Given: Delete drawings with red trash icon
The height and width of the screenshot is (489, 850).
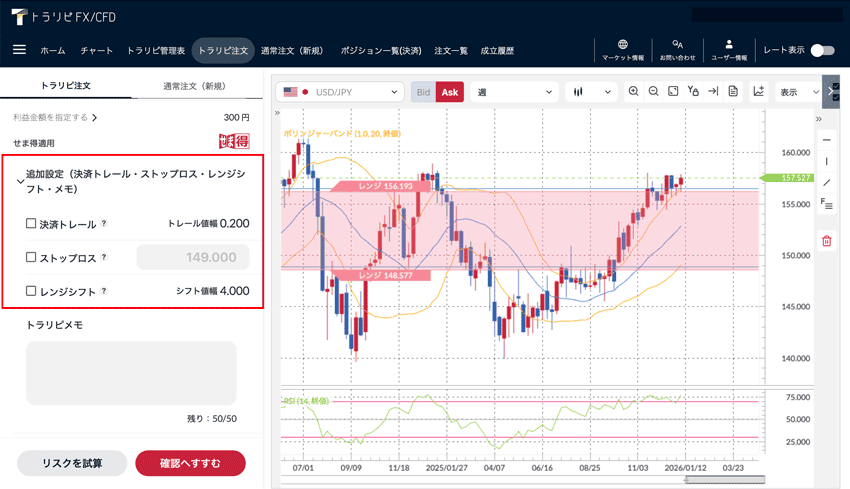Looking at the screenshot, I should pos(827,241).
